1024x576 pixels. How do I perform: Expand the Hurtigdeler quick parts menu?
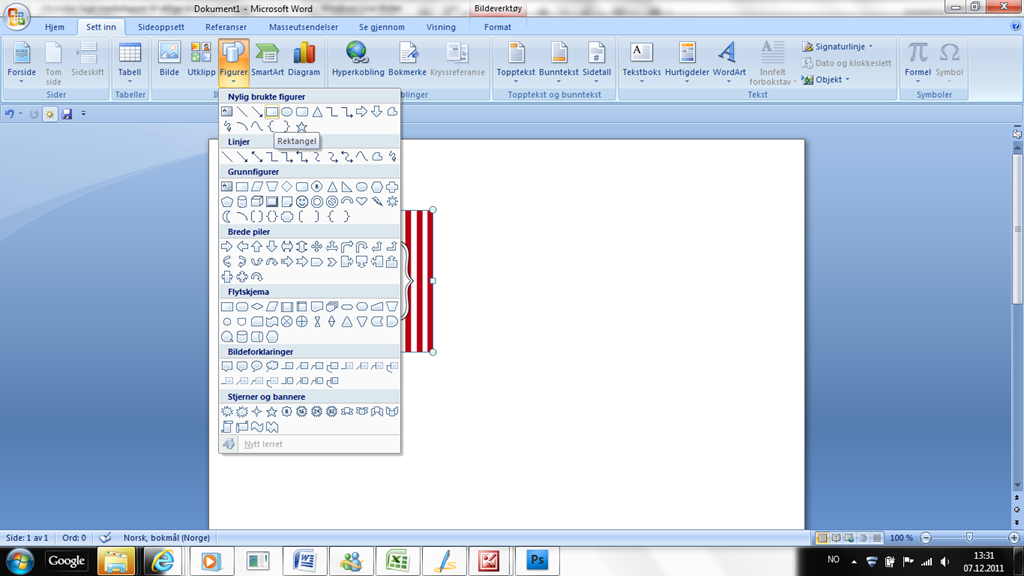(686, 62)
